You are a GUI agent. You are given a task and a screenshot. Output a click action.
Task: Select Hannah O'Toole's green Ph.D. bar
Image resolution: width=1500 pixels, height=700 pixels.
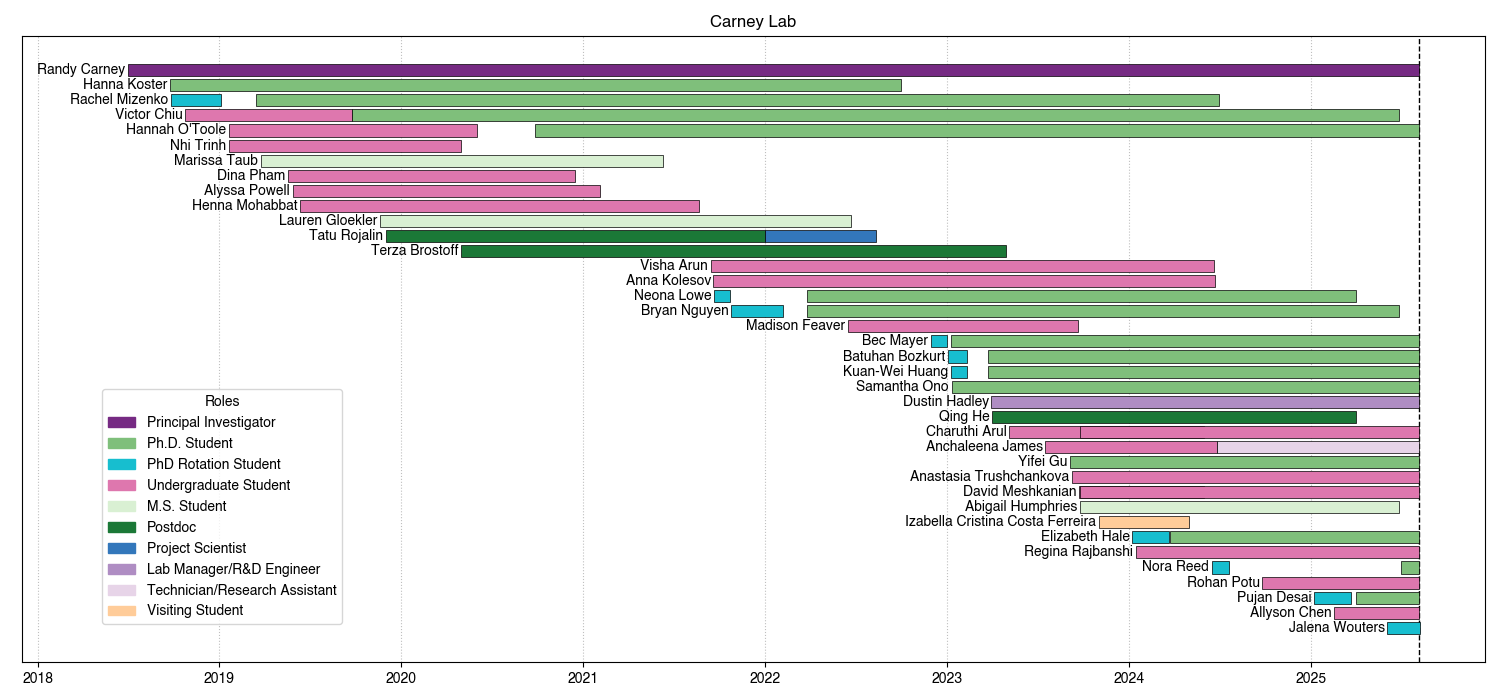(x=977, y=130)
